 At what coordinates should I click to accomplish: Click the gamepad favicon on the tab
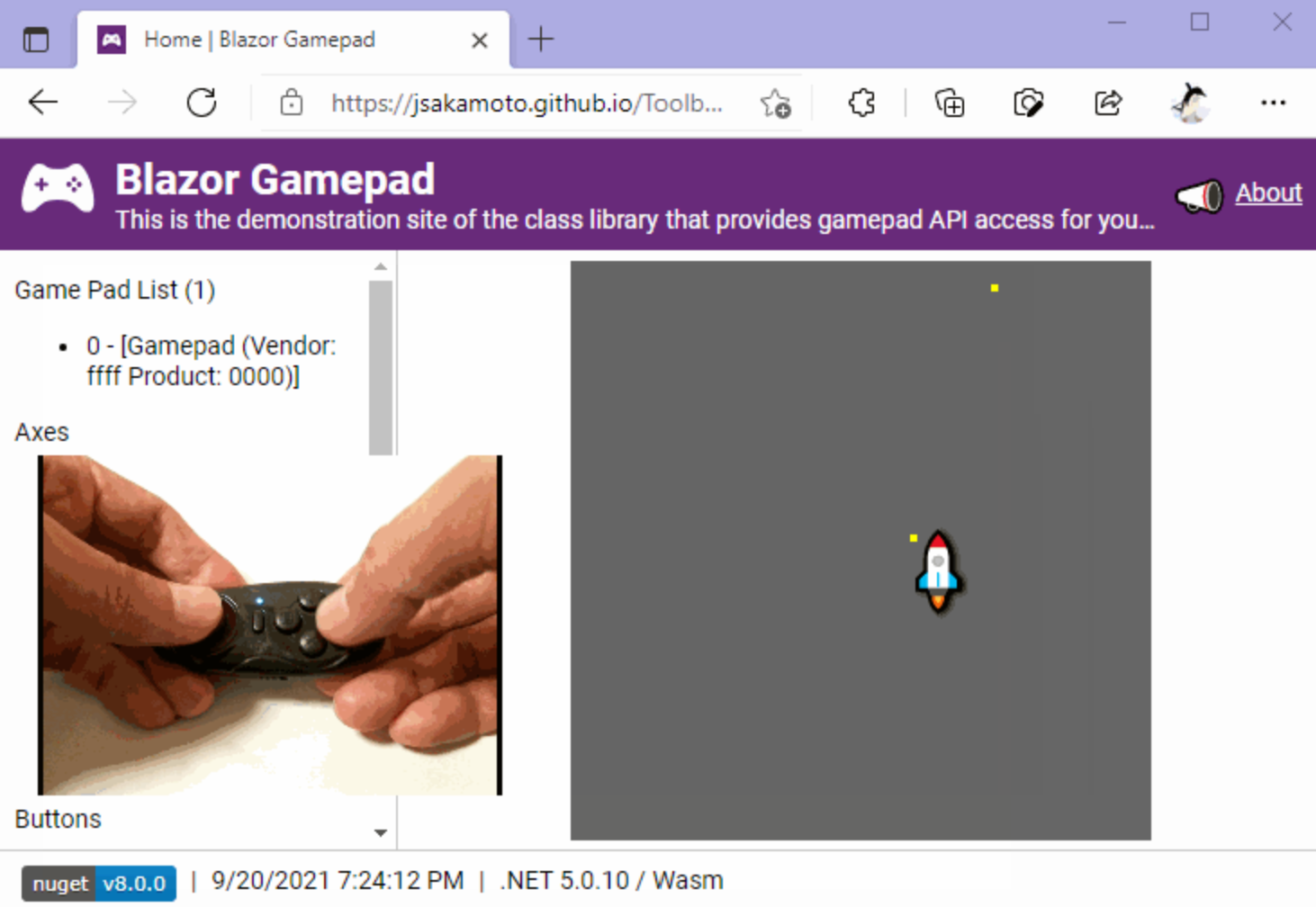112,40
